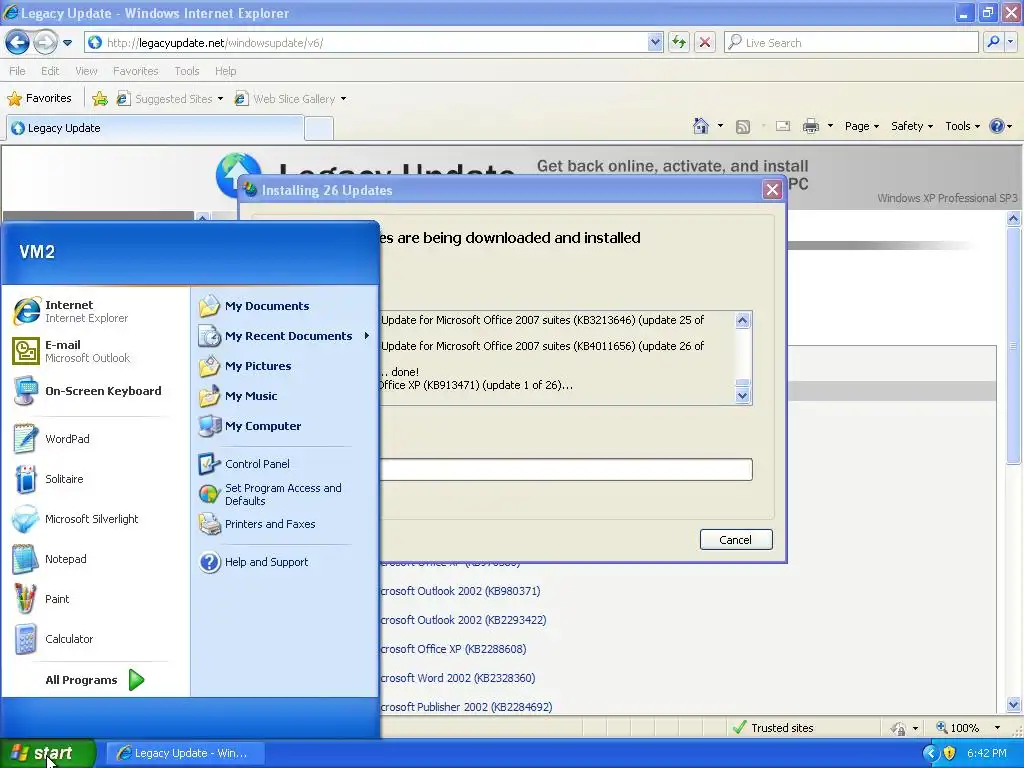Click the browser Forward button
The height and width of the screenshot is (768, 1024).
pos(44,43)
